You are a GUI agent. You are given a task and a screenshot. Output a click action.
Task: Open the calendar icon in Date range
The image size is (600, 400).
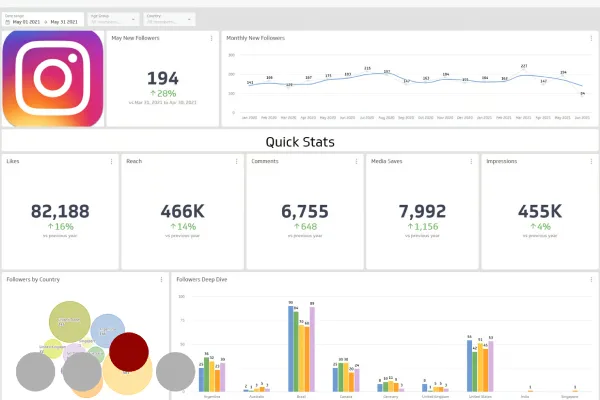[x=7, y=22]
